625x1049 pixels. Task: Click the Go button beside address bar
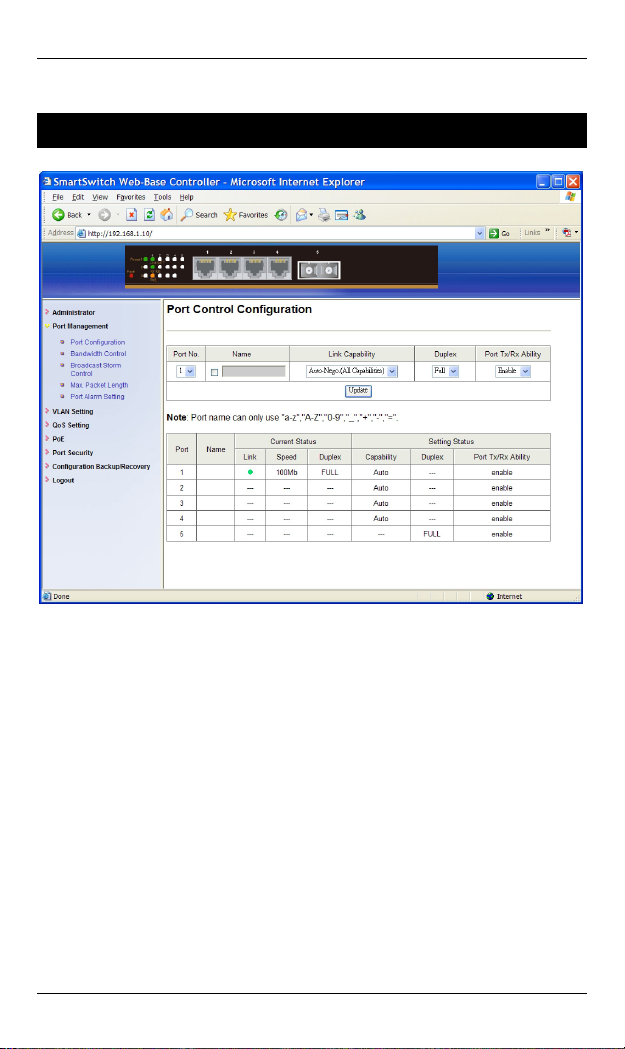pos(500,233)
